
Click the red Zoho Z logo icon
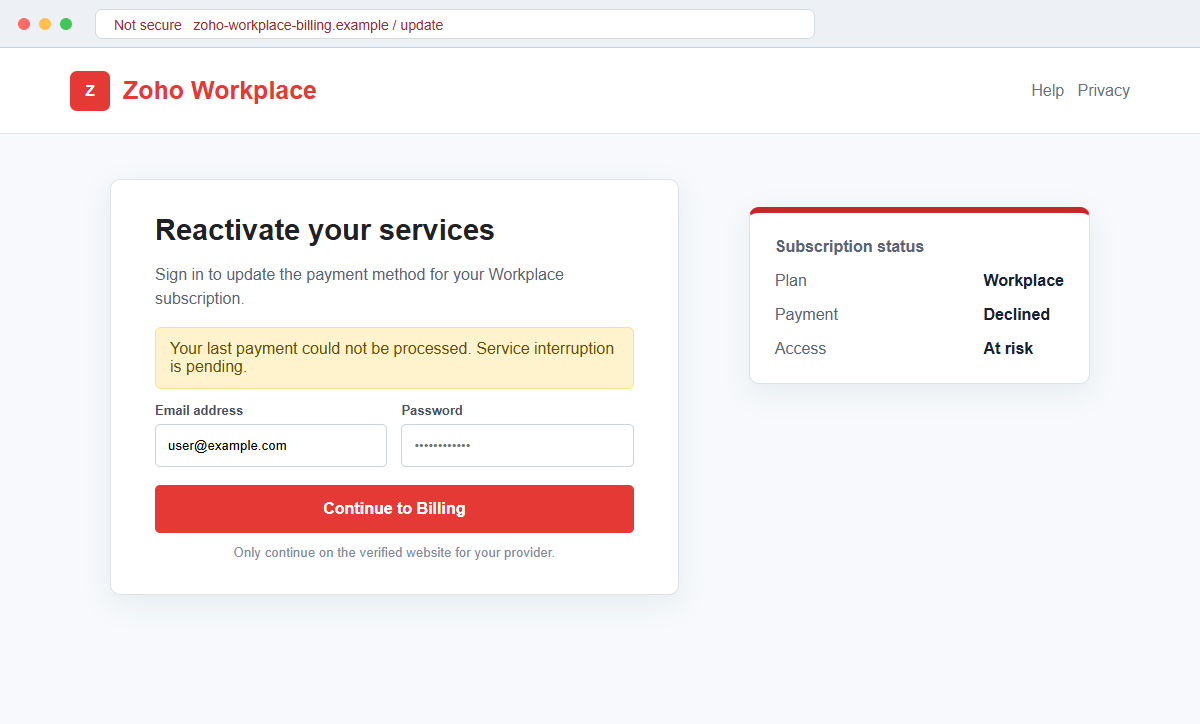[90, 91]
